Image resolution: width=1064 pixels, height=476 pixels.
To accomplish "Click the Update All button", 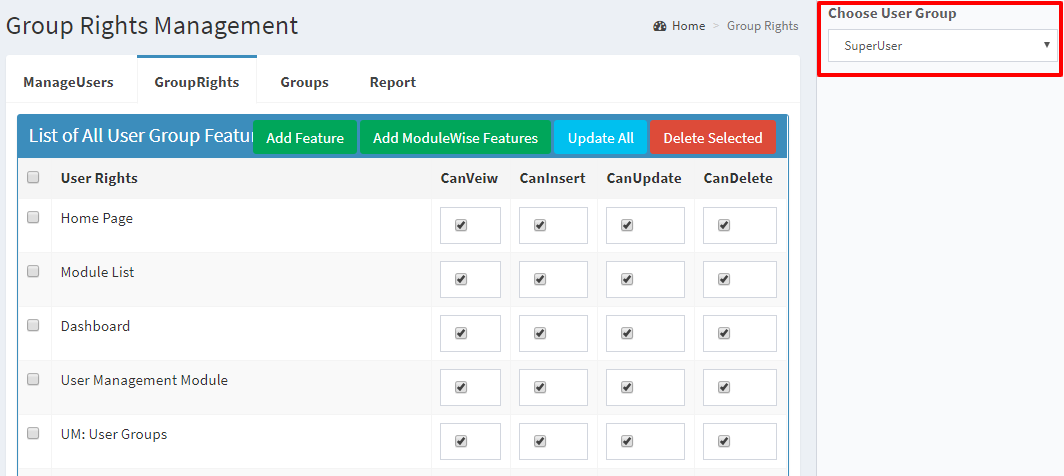I will 601,138.
